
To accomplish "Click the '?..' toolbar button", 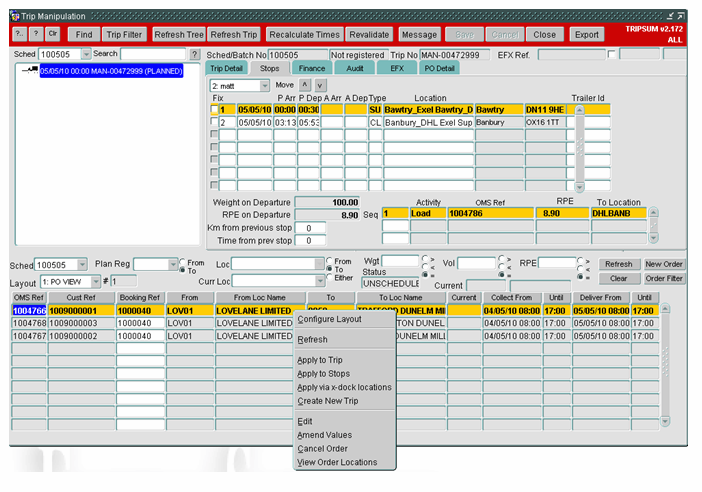I will point(20,34).
